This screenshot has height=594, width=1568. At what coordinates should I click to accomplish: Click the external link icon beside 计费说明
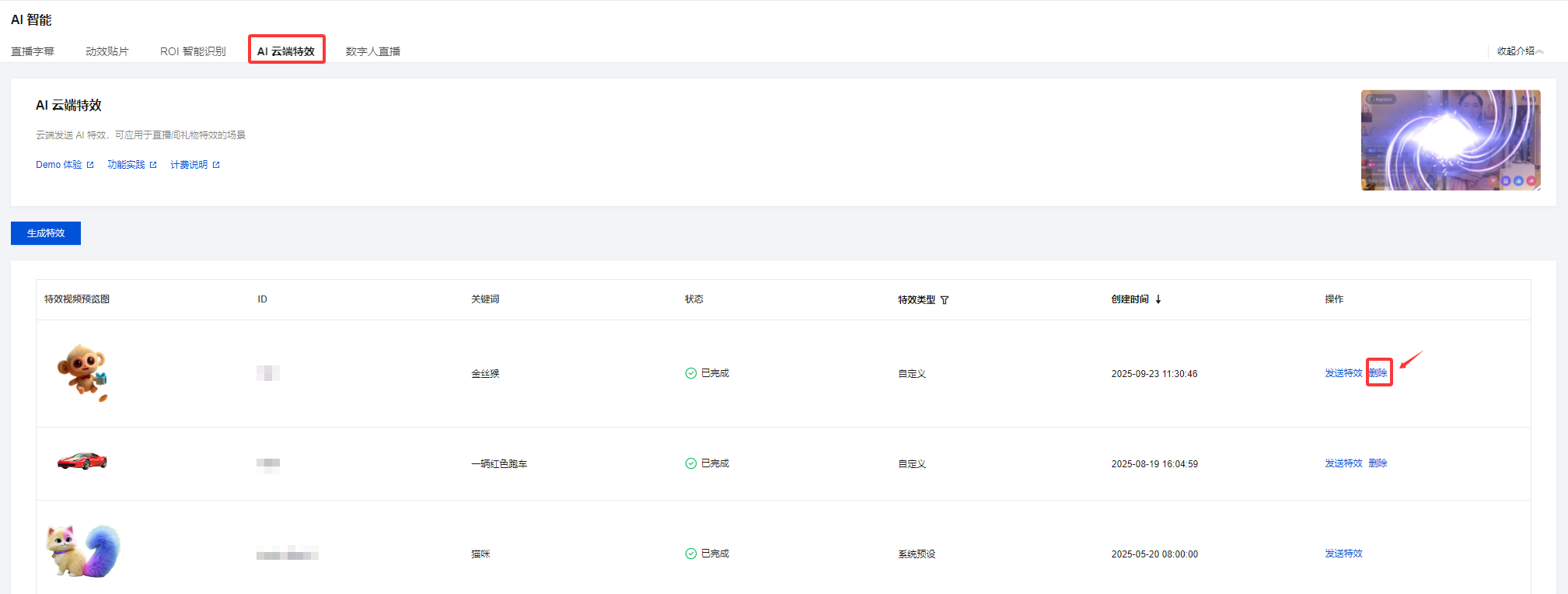pyautogui.click(x=216, y=165)
